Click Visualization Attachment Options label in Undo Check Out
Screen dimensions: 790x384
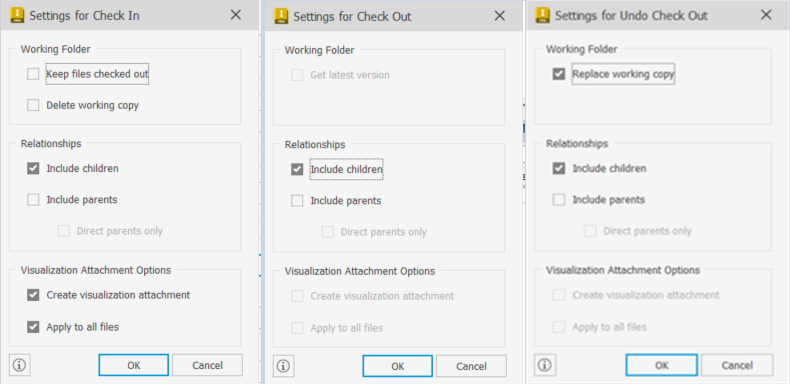click(623, 270)
